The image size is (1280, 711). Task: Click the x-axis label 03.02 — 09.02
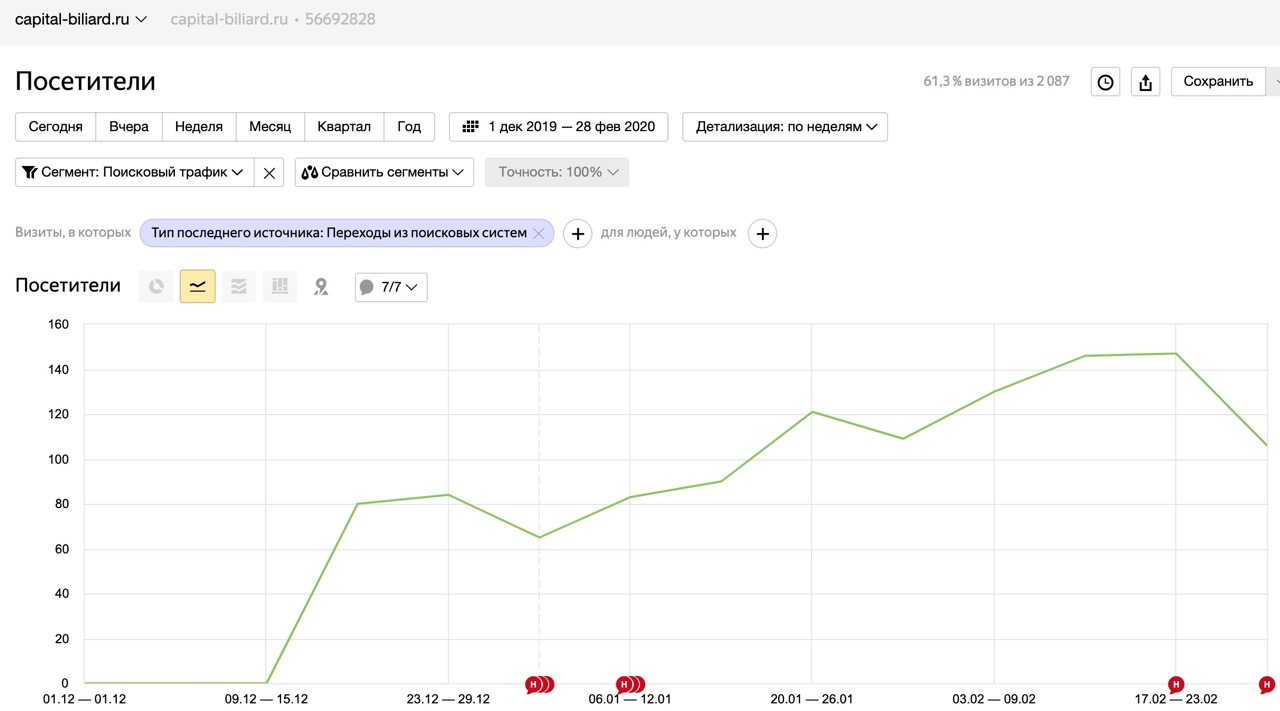[x=994, y=699]
